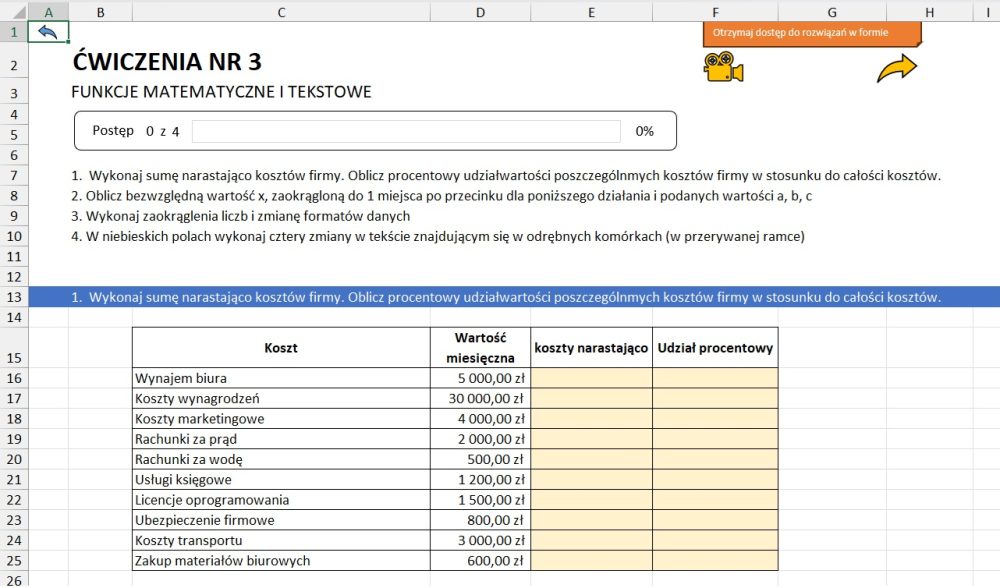Select the 'Koszty transportu' cell
This screenshot has width=1000, height=588.
(x=281, y=540)
